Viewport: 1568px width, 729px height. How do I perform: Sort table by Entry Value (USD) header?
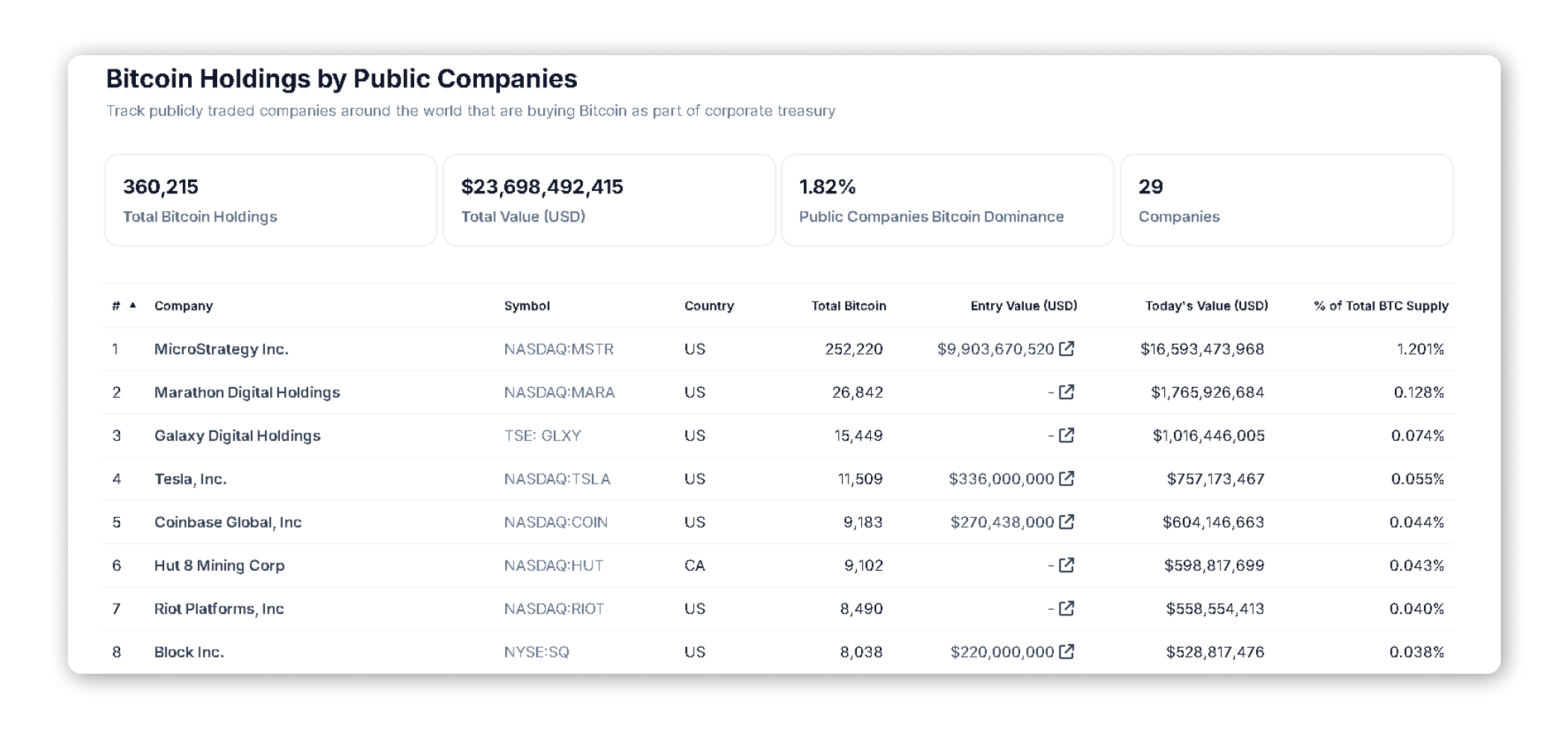[x=1024, y=306]
